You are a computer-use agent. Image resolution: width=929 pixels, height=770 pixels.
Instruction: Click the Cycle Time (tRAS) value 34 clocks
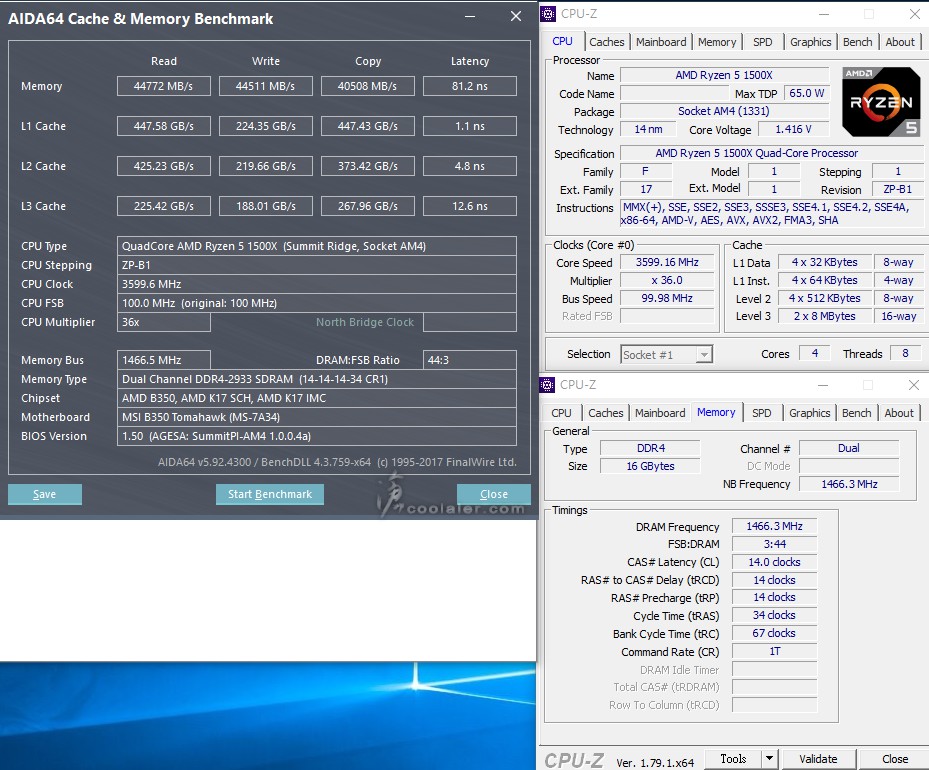click(774, 615)
